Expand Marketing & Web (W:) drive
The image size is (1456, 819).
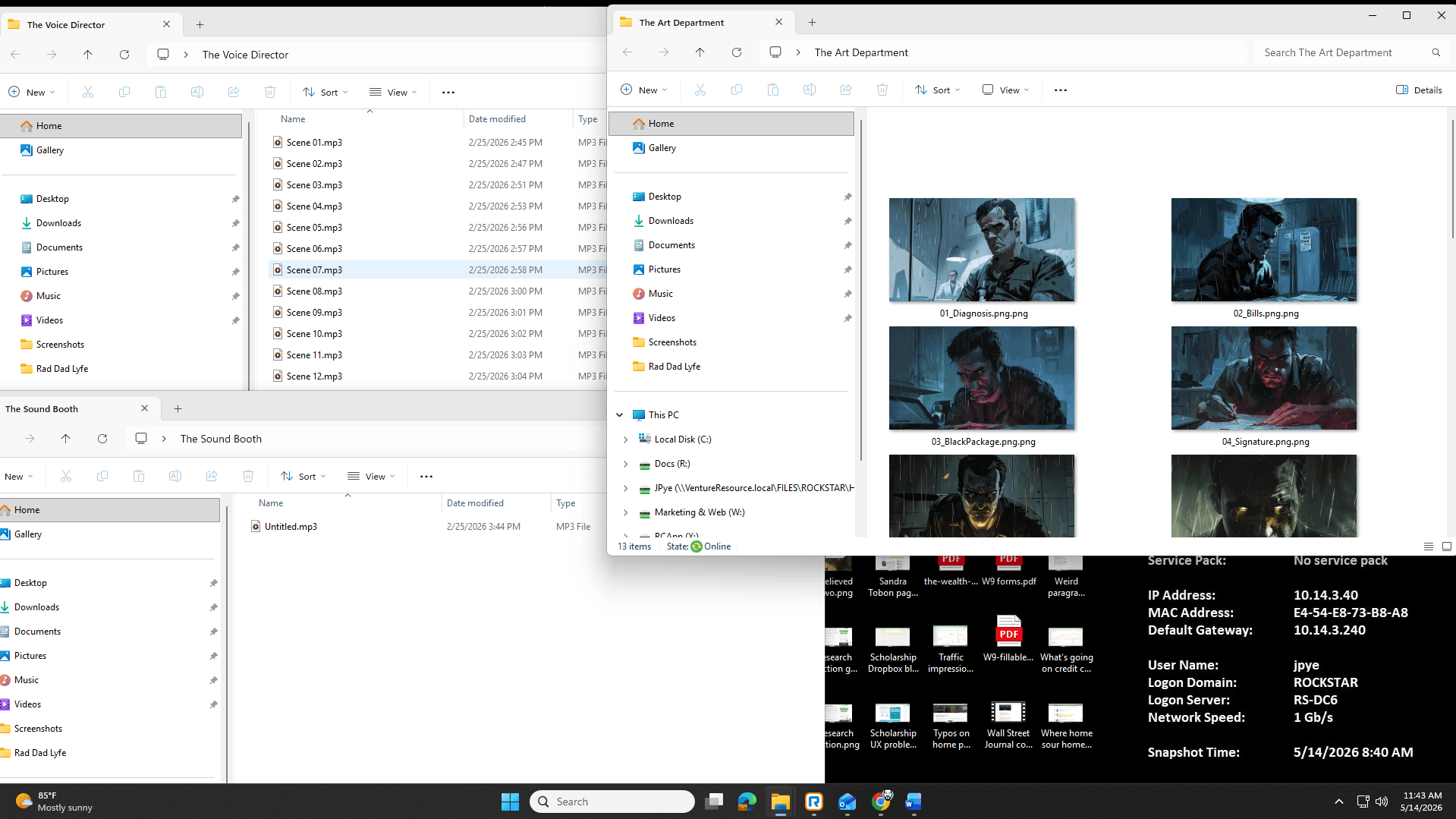point(625,512)
